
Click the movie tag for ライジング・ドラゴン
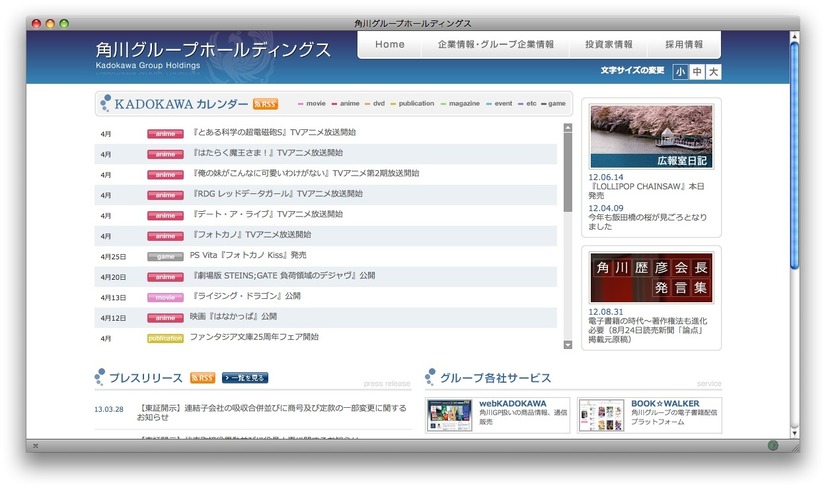click(x=165, y=298)
